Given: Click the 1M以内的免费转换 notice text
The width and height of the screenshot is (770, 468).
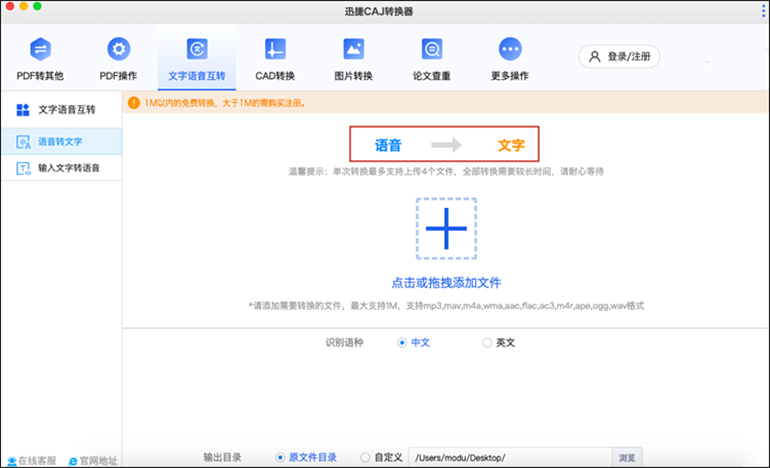Looking at the screenshot, I should [x=225, y=103].
